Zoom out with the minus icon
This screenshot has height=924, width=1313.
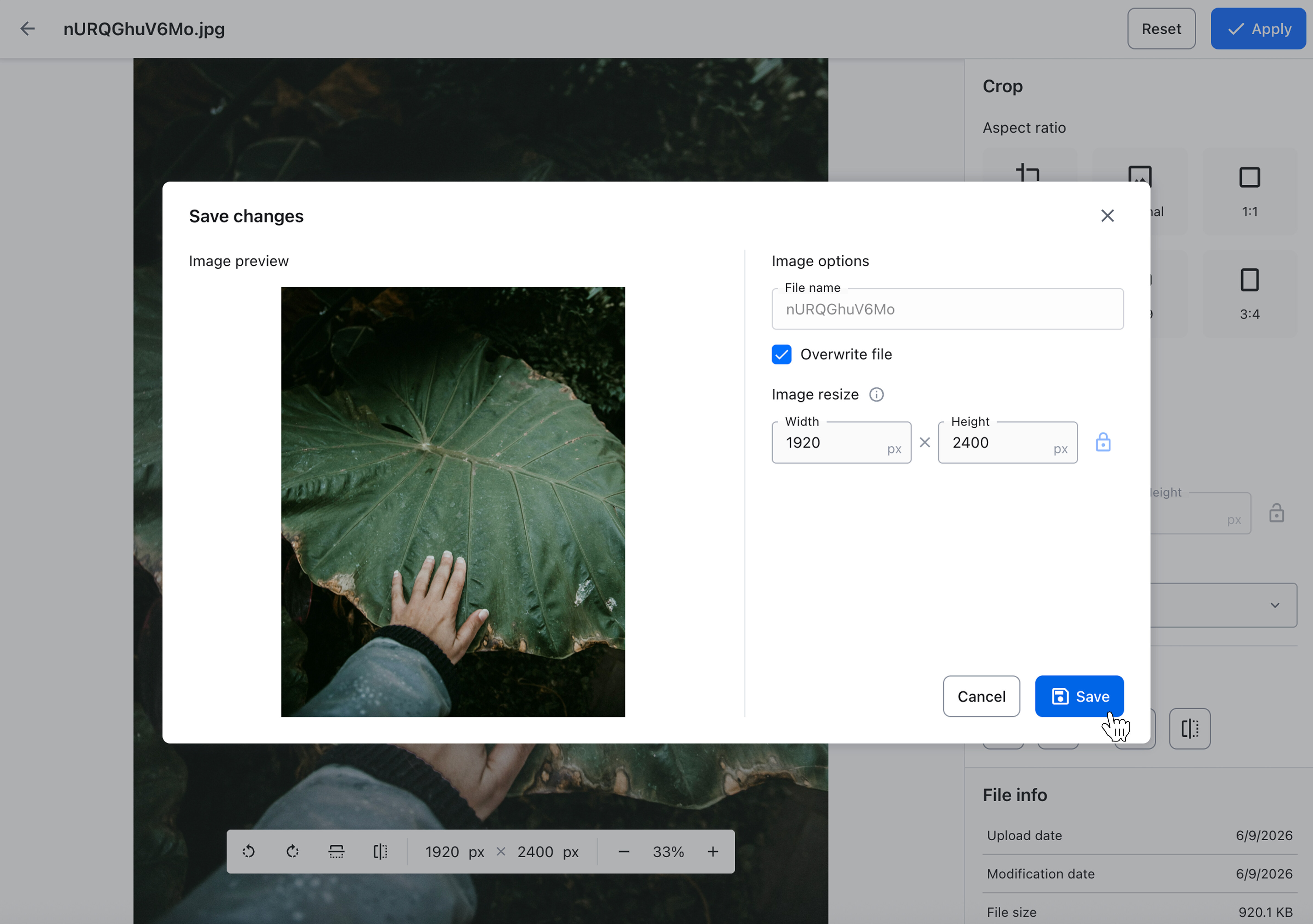pyautogui.click(x=624, y=852)
